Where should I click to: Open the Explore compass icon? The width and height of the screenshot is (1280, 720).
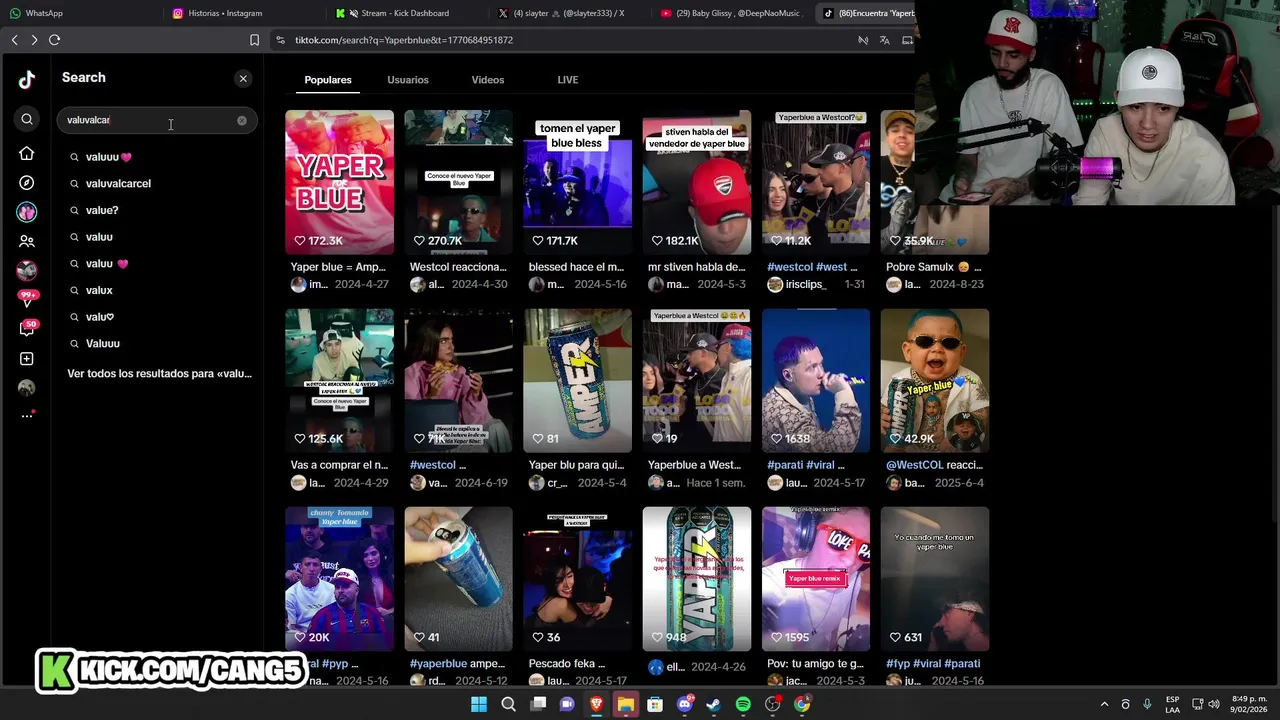click(x=27, y=183)
